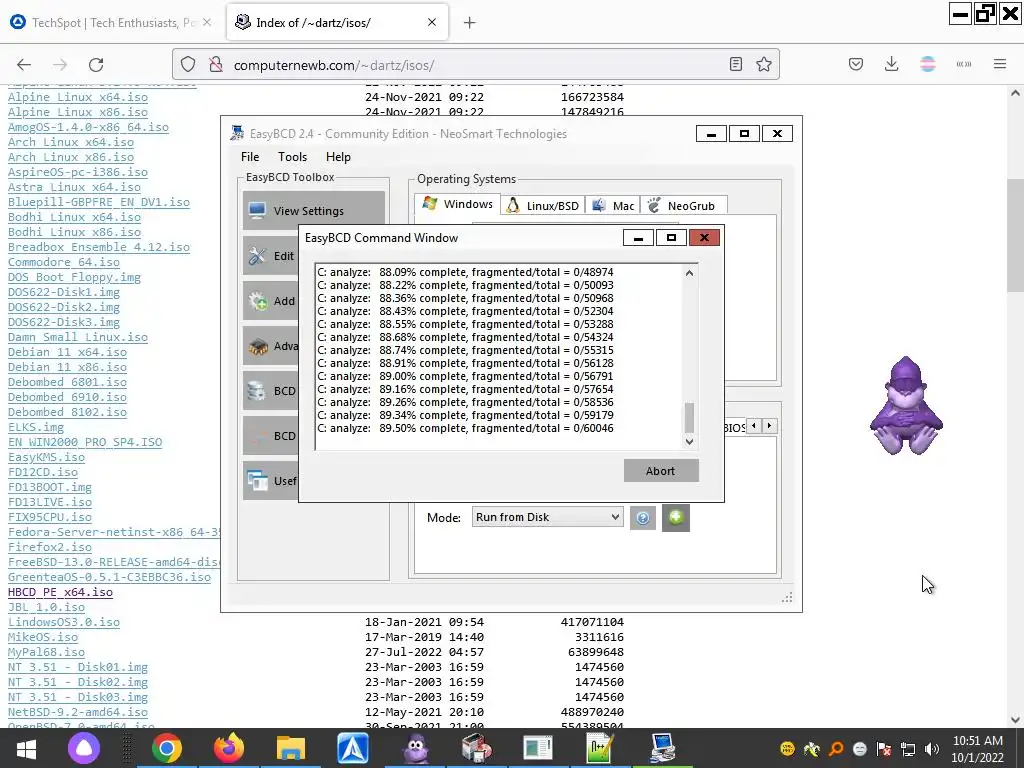This screenshot has width=1024, height=768.
Task: Open the browser hamburger menu
Action: pyautogui.click(x=1000, y=65)
